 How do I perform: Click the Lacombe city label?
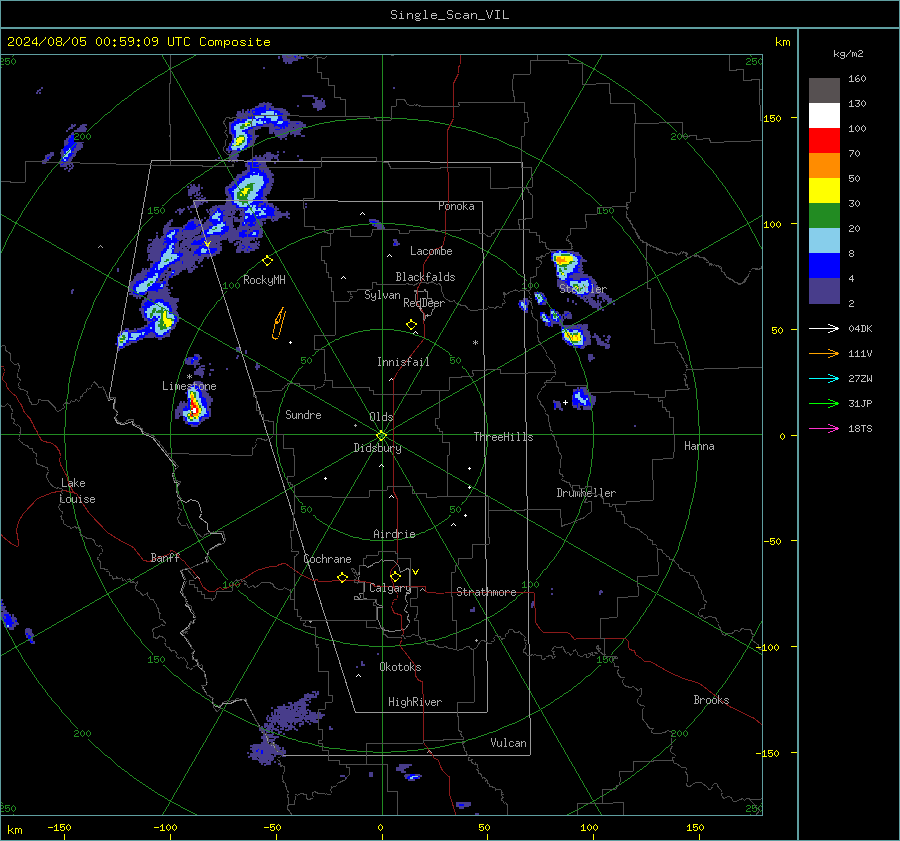tap(431, 251)
